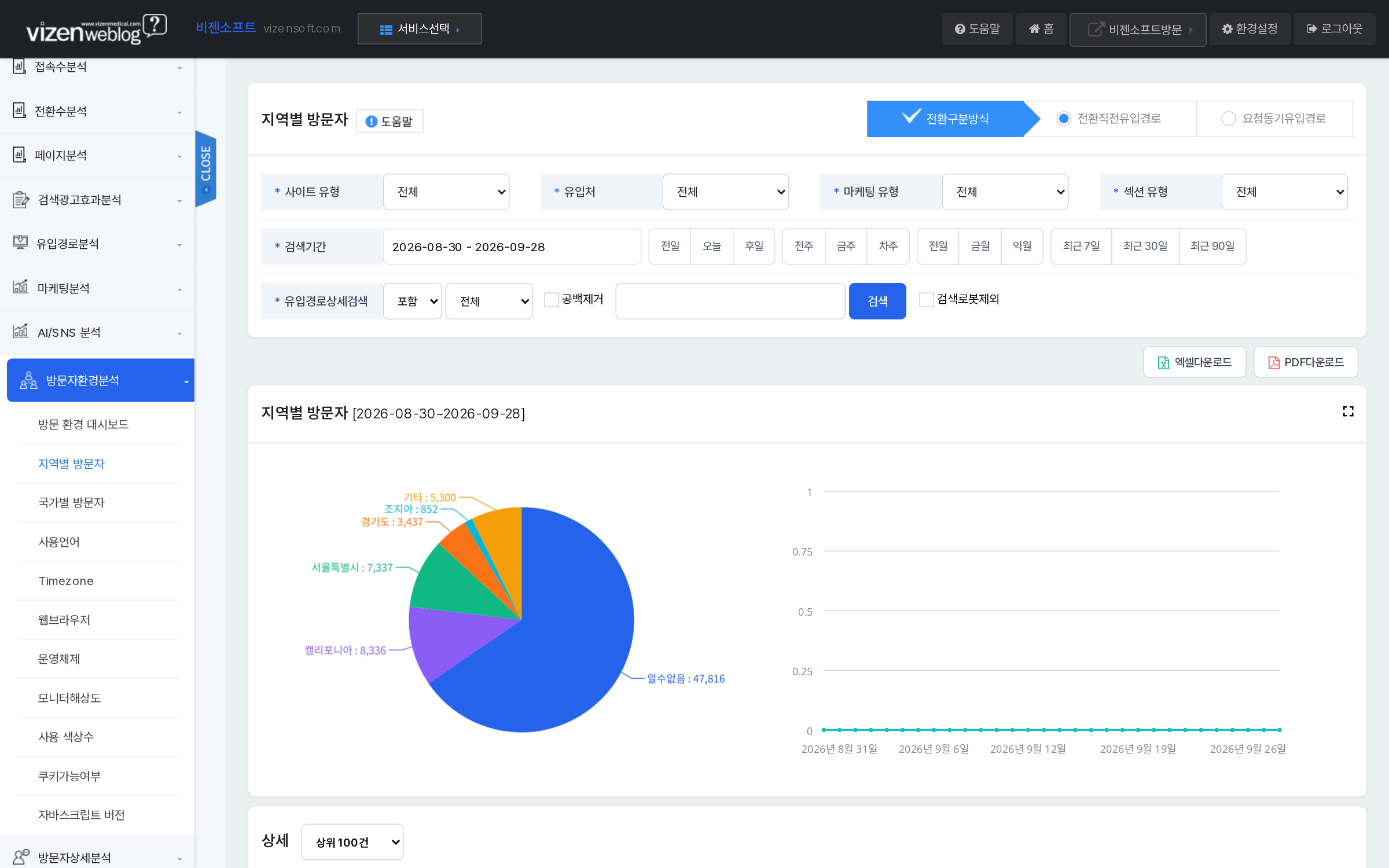
Task: Click the vizenweblog logo
Action: 96,29
